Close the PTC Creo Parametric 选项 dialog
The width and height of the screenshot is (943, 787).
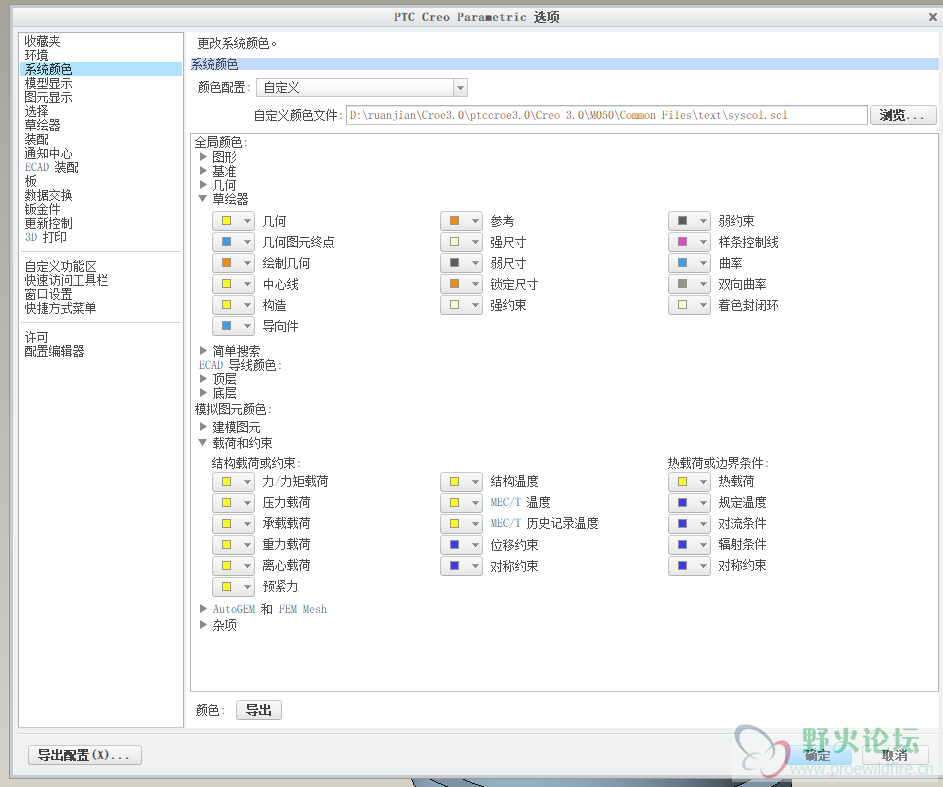[933, 17]
